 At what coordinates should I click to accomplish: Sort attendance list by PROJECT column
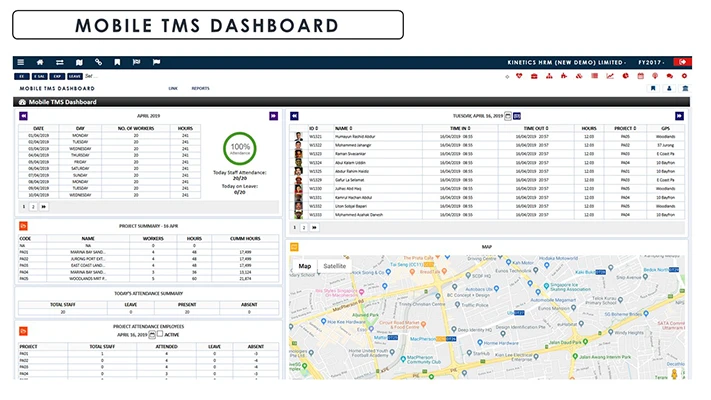click(x=625, y=128)
